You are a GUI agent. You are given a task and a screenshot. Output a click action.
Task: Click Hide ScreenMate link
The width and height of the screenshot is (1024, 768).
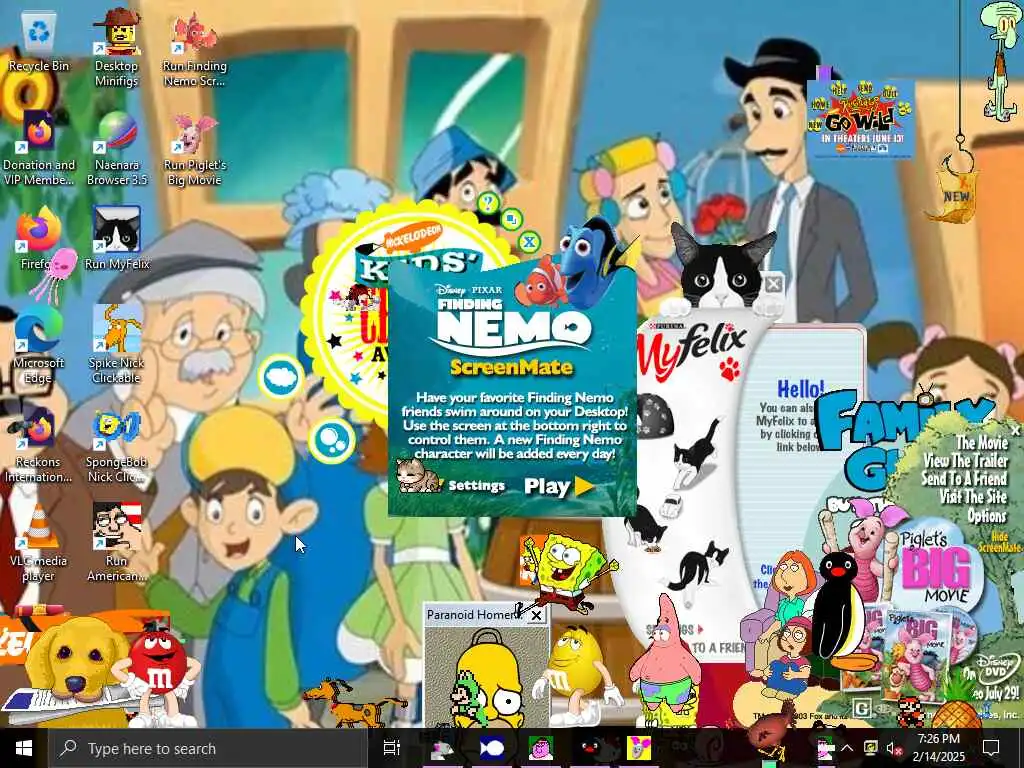pos(999,542)
